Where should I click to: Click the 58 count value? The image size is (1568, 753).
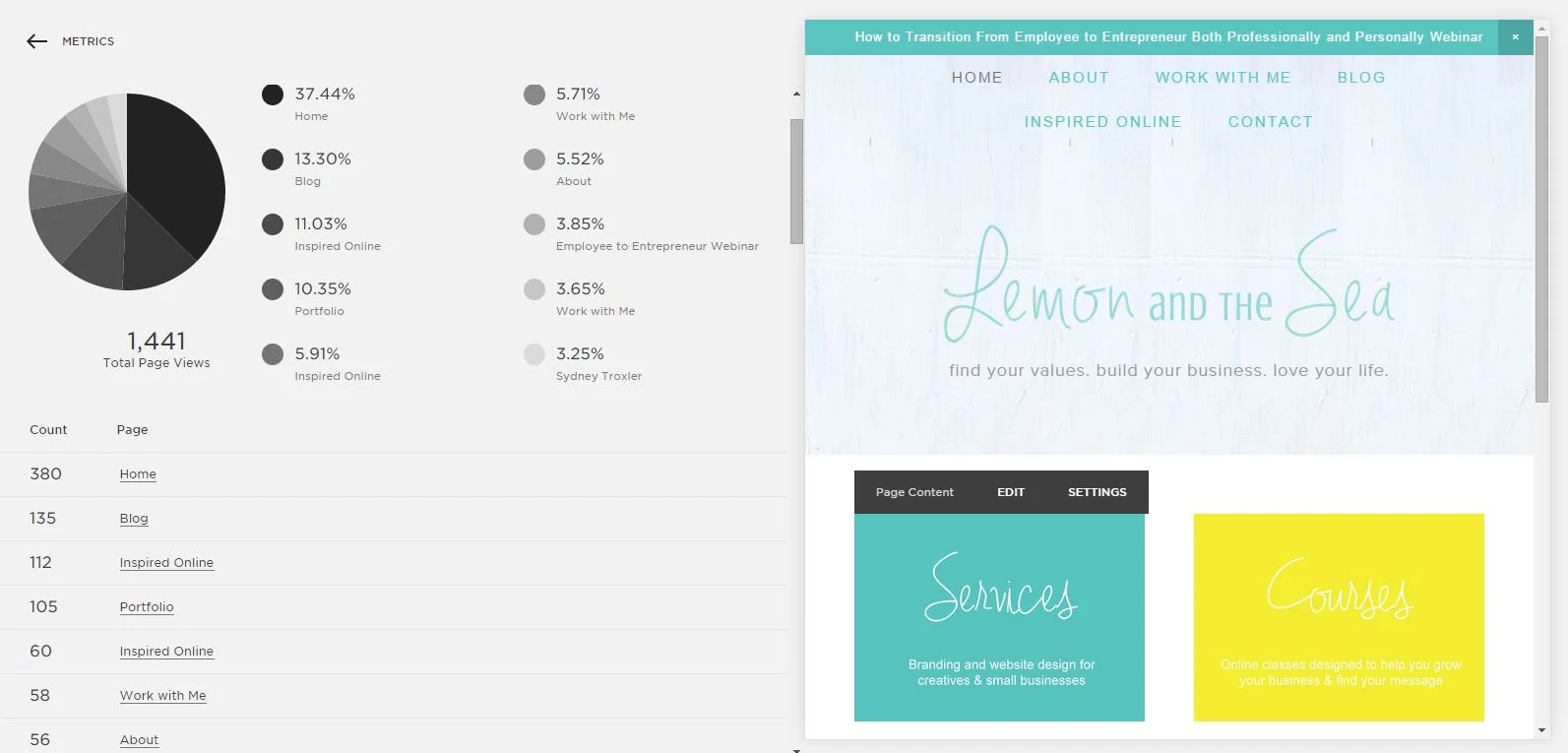click(39, 696)
